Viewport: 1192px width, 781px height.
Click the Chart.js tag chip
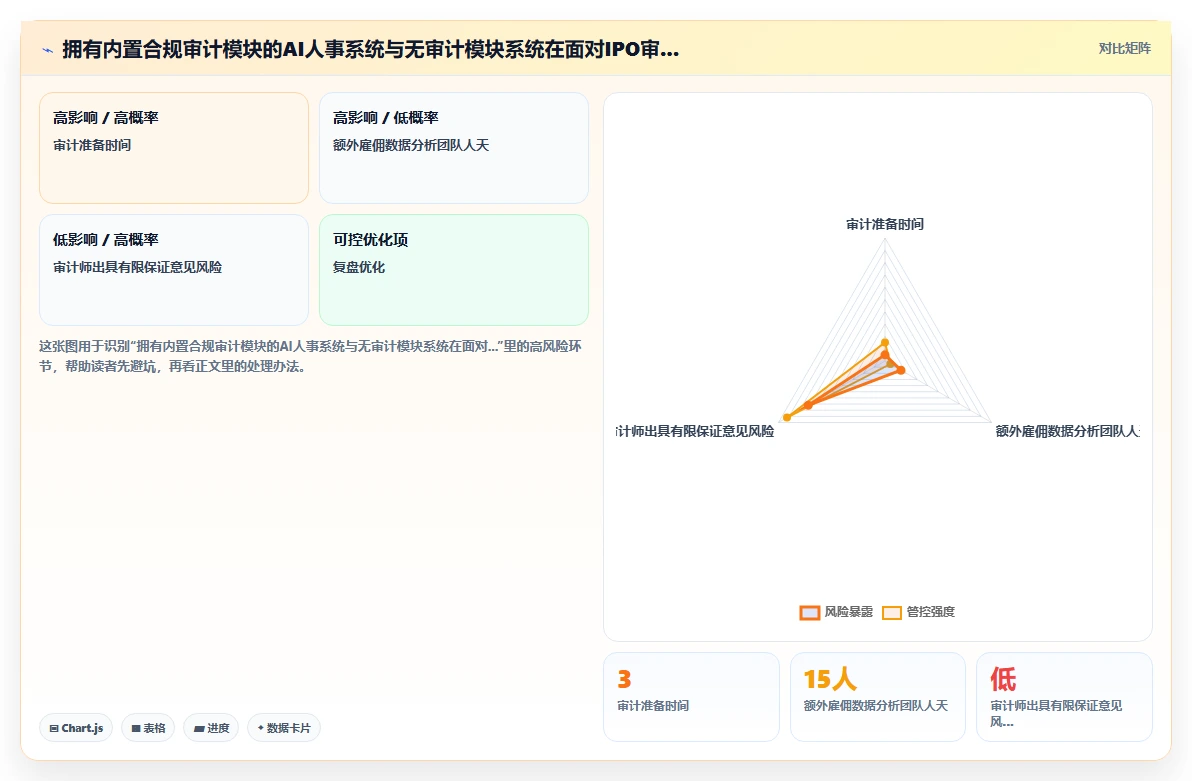[x=76, y=728]
